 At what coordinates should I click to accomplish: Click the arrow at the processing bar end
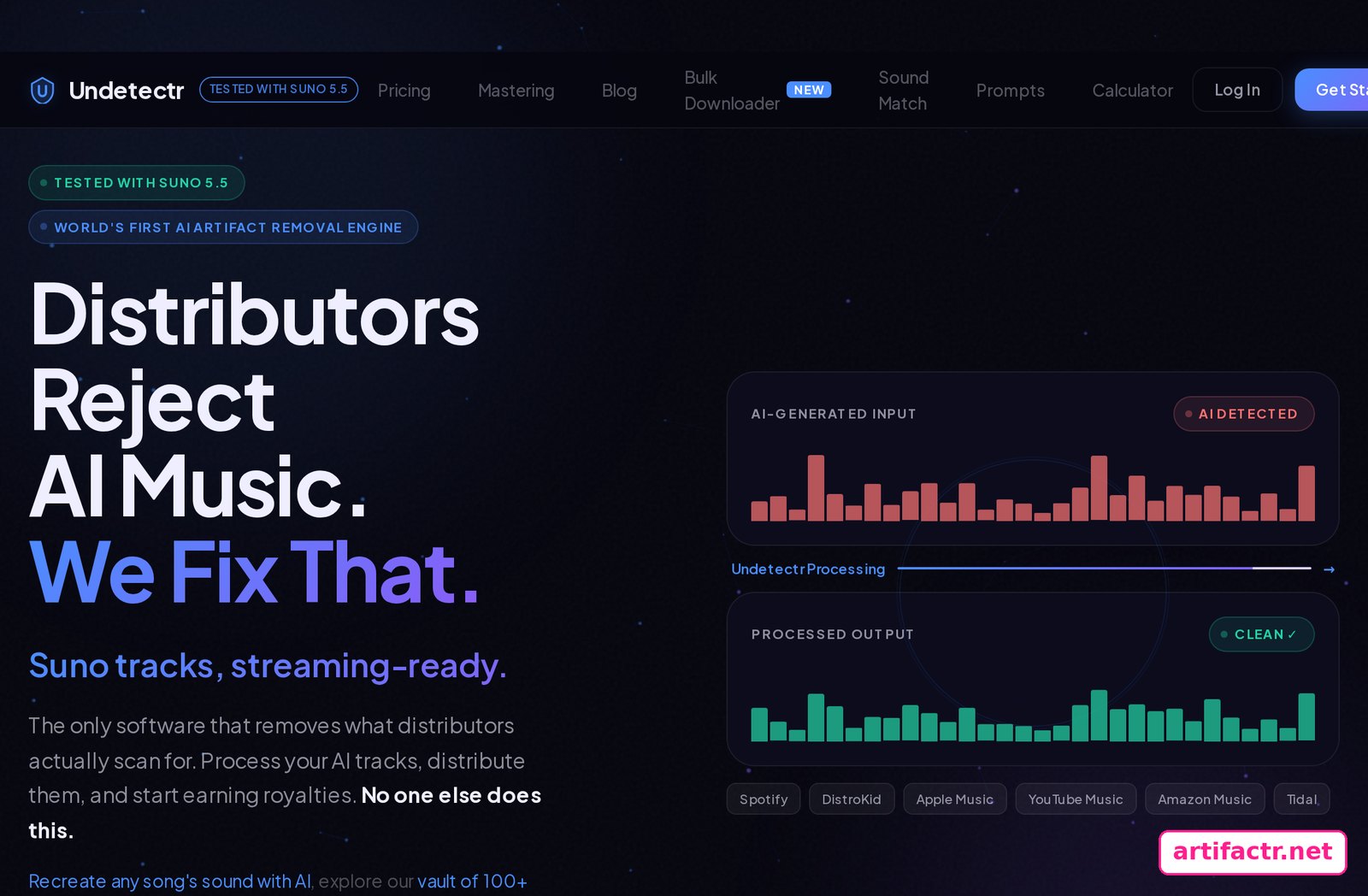tap(1329, 569)
